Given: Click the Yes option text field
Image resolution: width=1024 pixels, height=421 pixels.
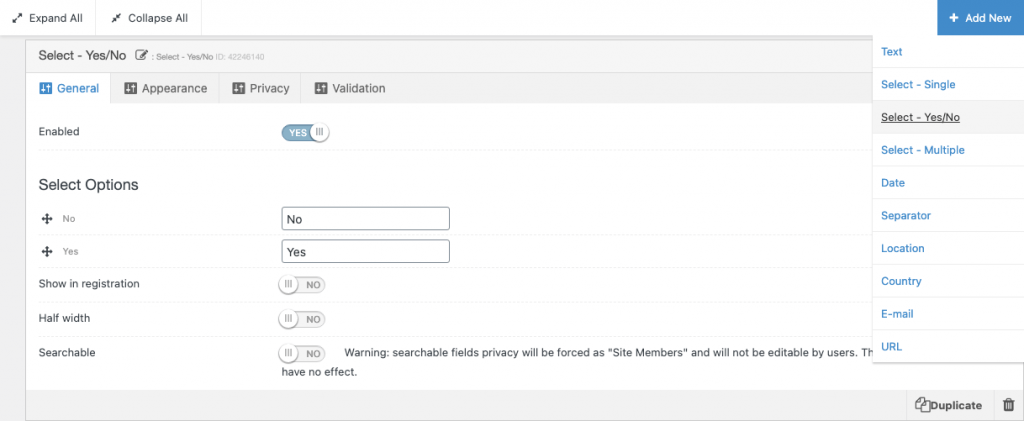Looking at the screenshot, I should click(x=366, y=251).
